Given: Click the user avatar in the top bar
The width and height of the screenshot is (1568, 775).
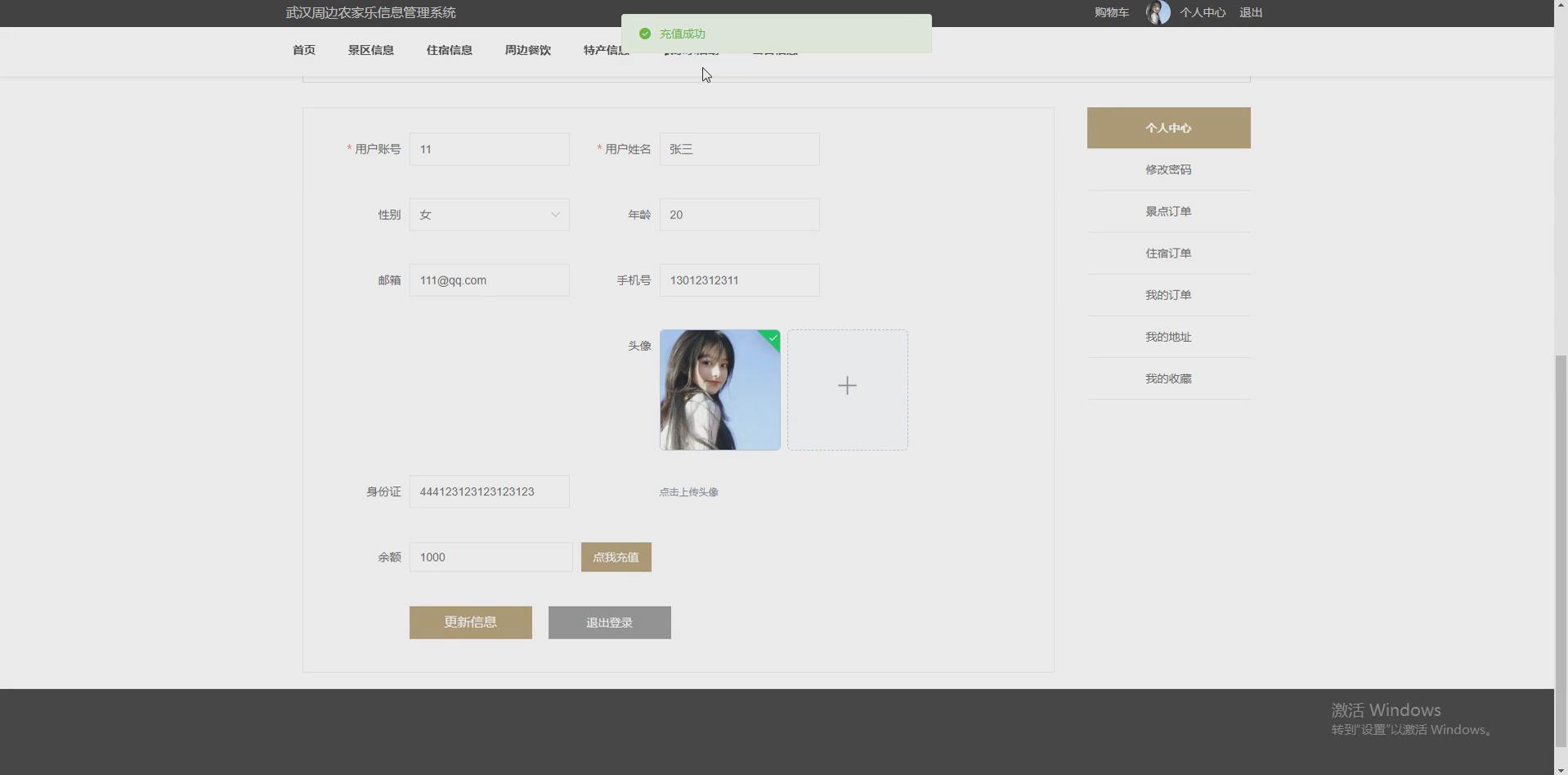Looking at the screenshot, I should click(1158, 12).
